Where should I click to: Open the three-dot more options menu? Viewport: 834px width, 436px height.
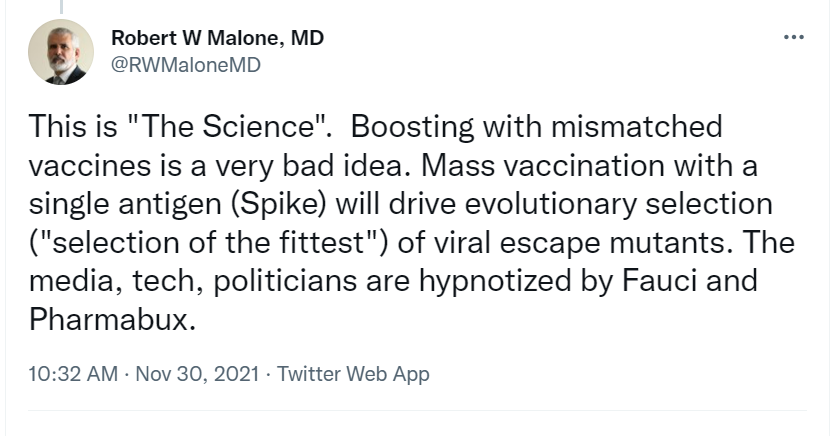tap(793, 37)
